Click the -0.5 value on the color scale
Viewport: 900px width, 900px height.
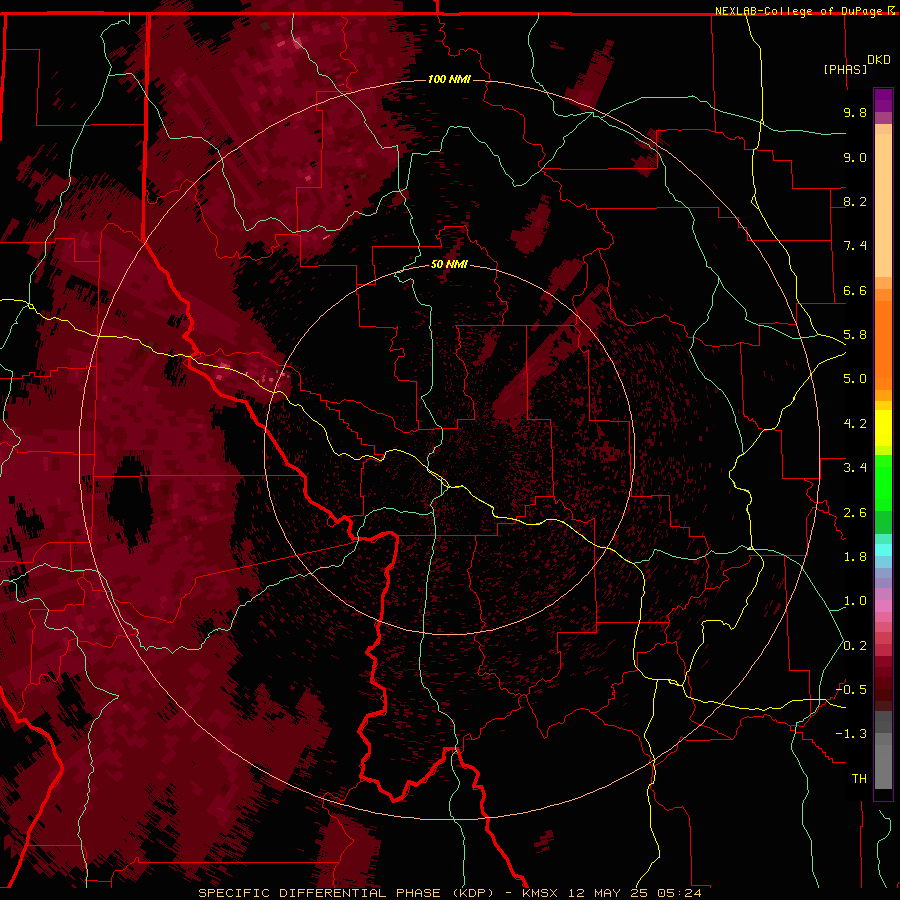click(x=851, y=690)
